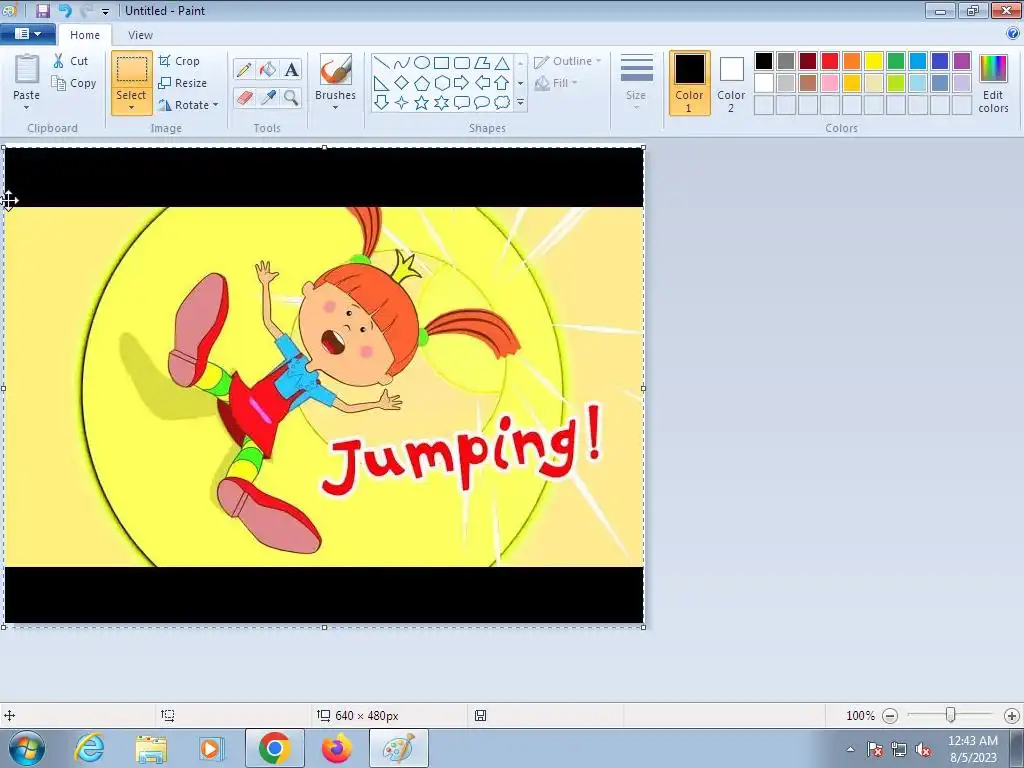Open Paint Help question mark icon
Image resolution: width=1024 pixels, height=768 pixels.
(1013, 33)
